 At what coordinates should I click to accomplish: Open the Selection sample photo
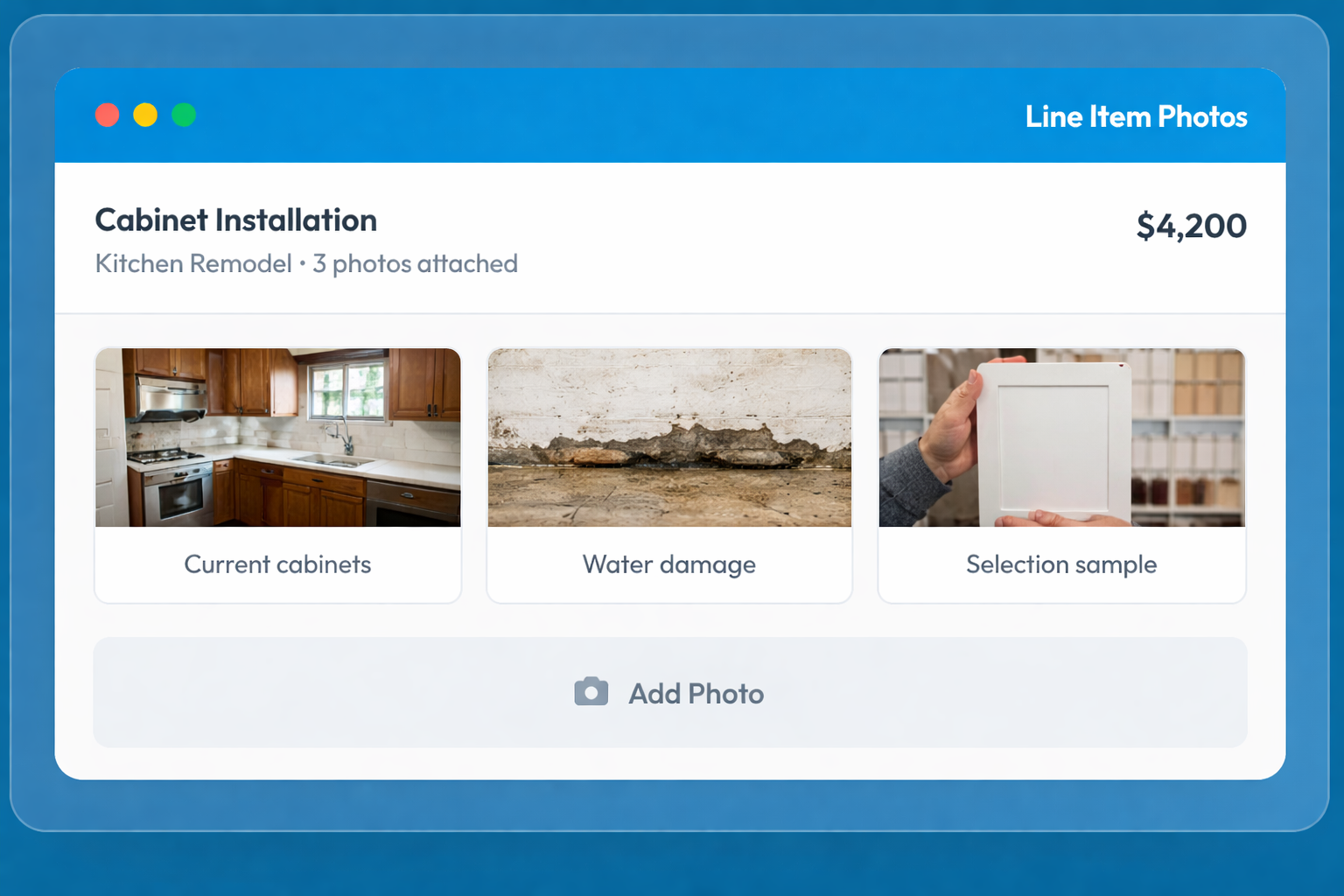pyautogui.click(x=1061, y=437)
